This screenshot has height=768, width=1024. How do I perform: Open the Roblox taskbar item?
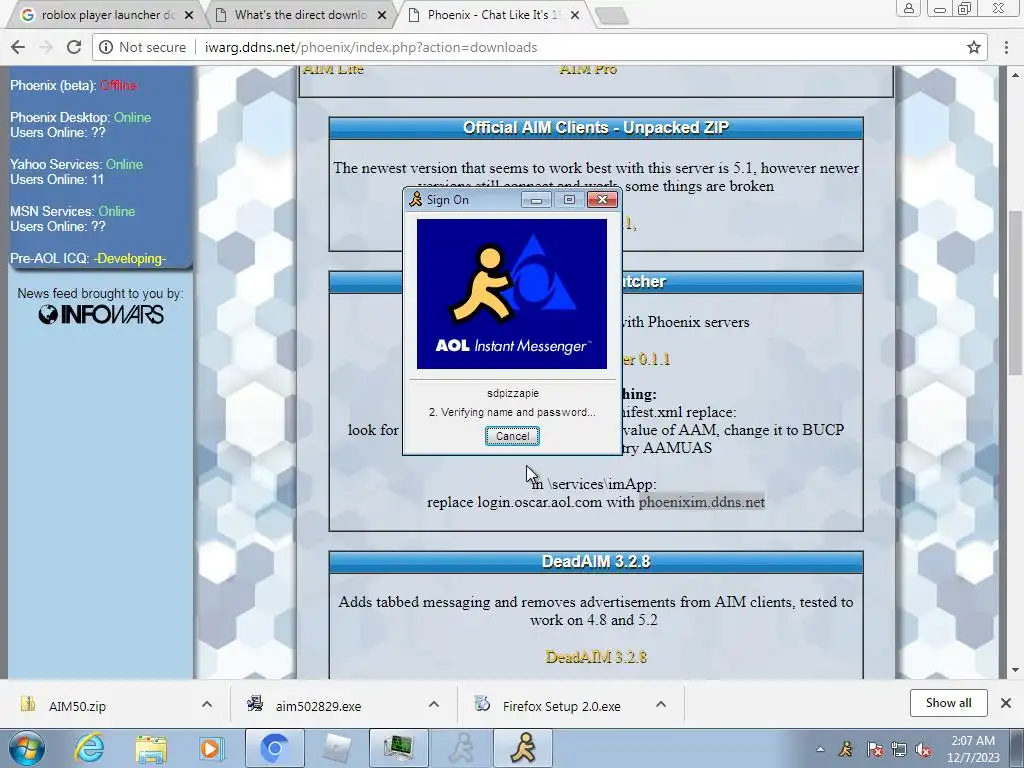pos(337,748)
